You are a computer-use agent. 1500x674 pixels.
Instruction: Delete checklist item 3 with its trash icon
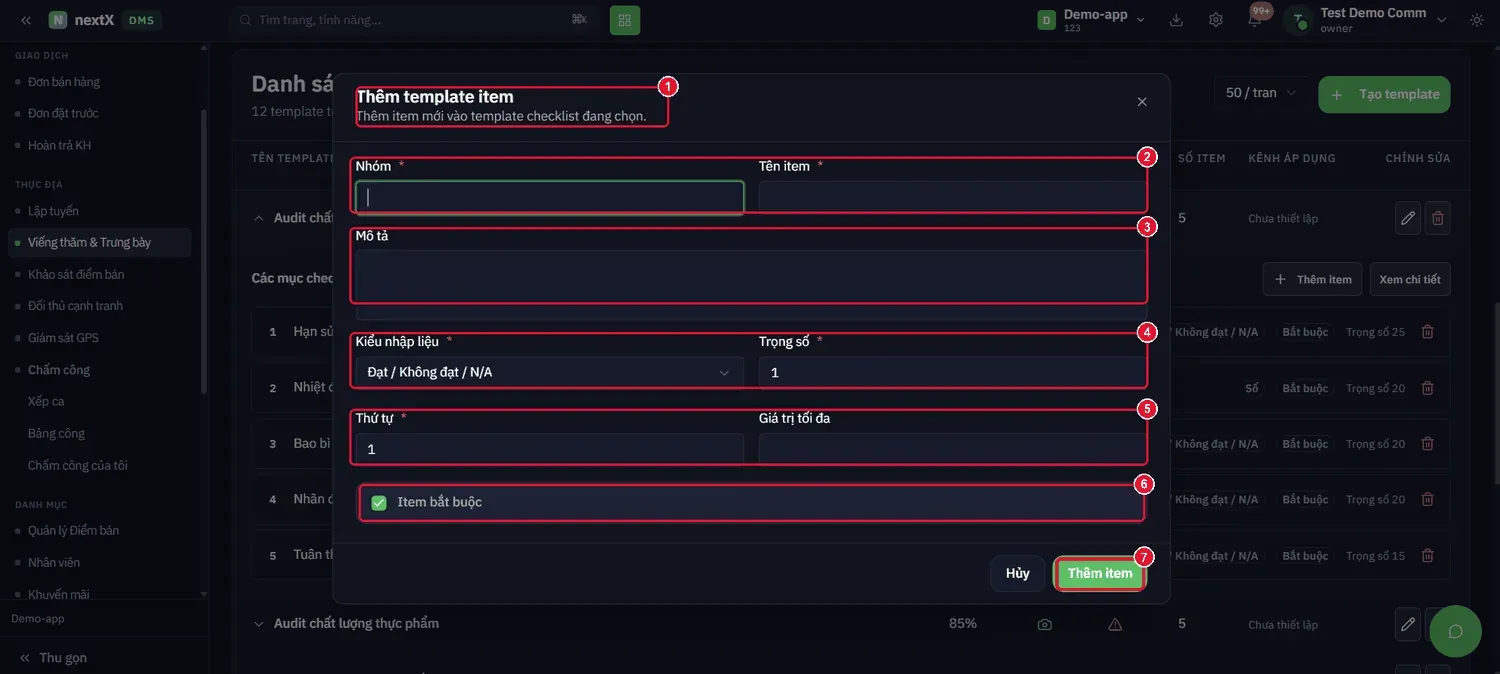click(x=1428, y=444)
